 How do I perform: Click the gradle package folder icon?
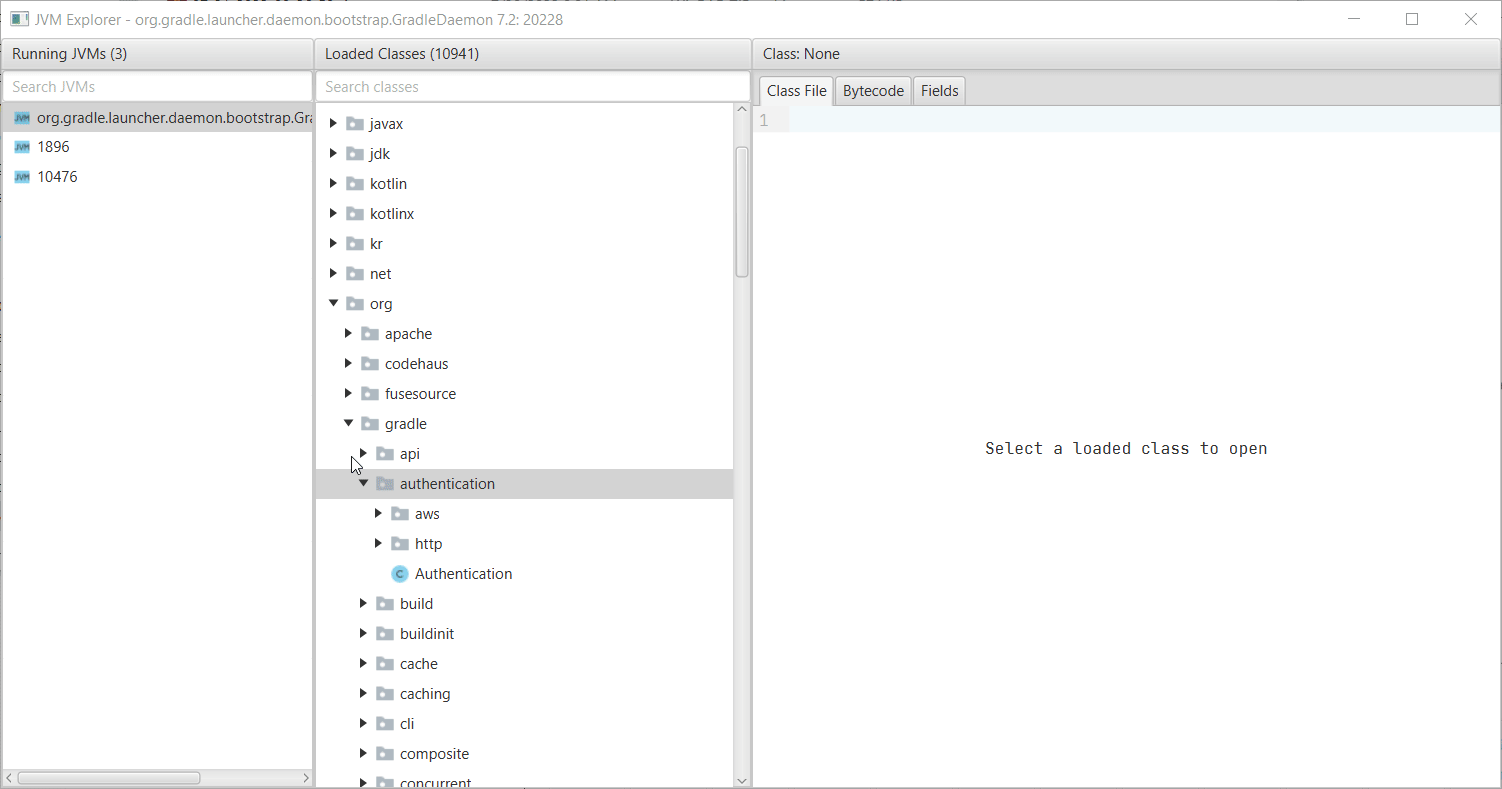coord(369,424)
